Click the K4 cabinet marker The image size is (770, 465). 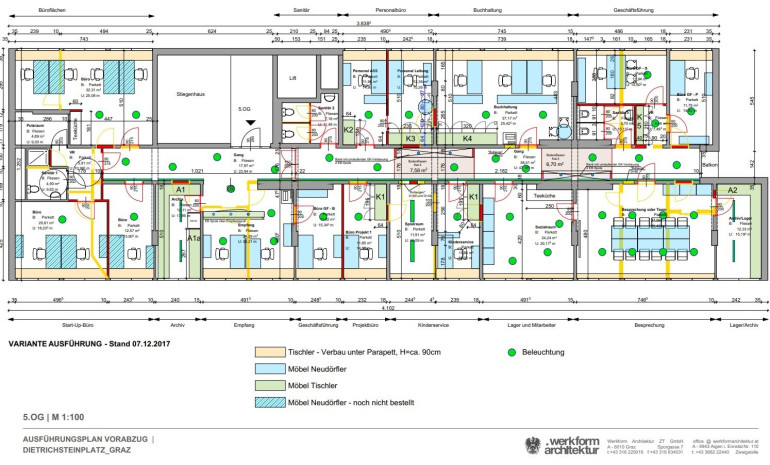467,138
